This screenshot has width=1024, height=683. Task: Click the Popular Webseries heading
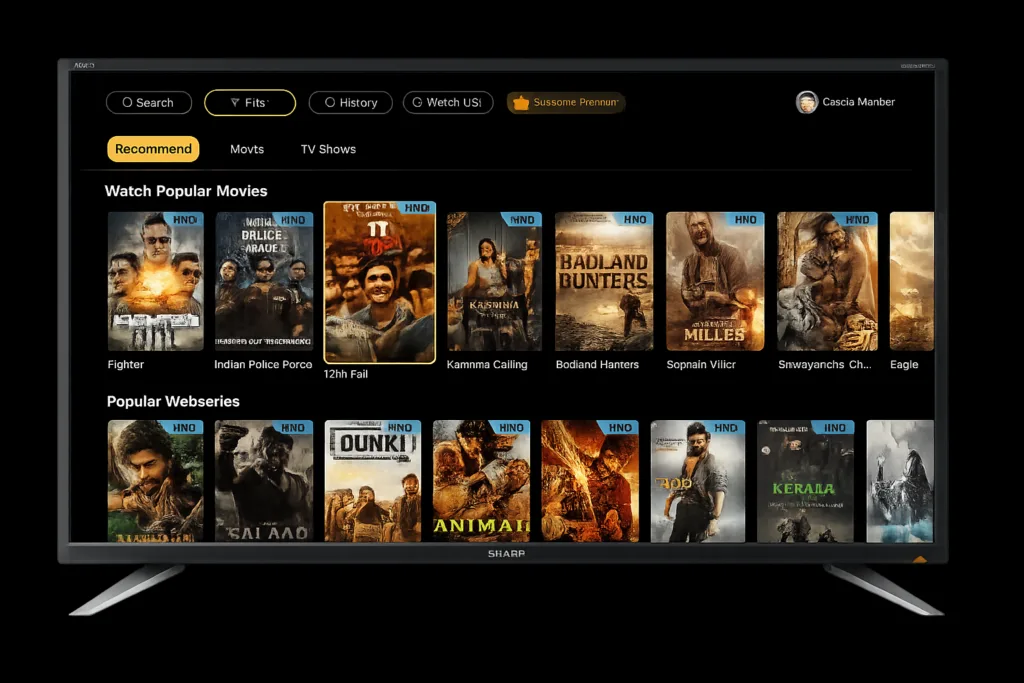[x=173, y=401]
